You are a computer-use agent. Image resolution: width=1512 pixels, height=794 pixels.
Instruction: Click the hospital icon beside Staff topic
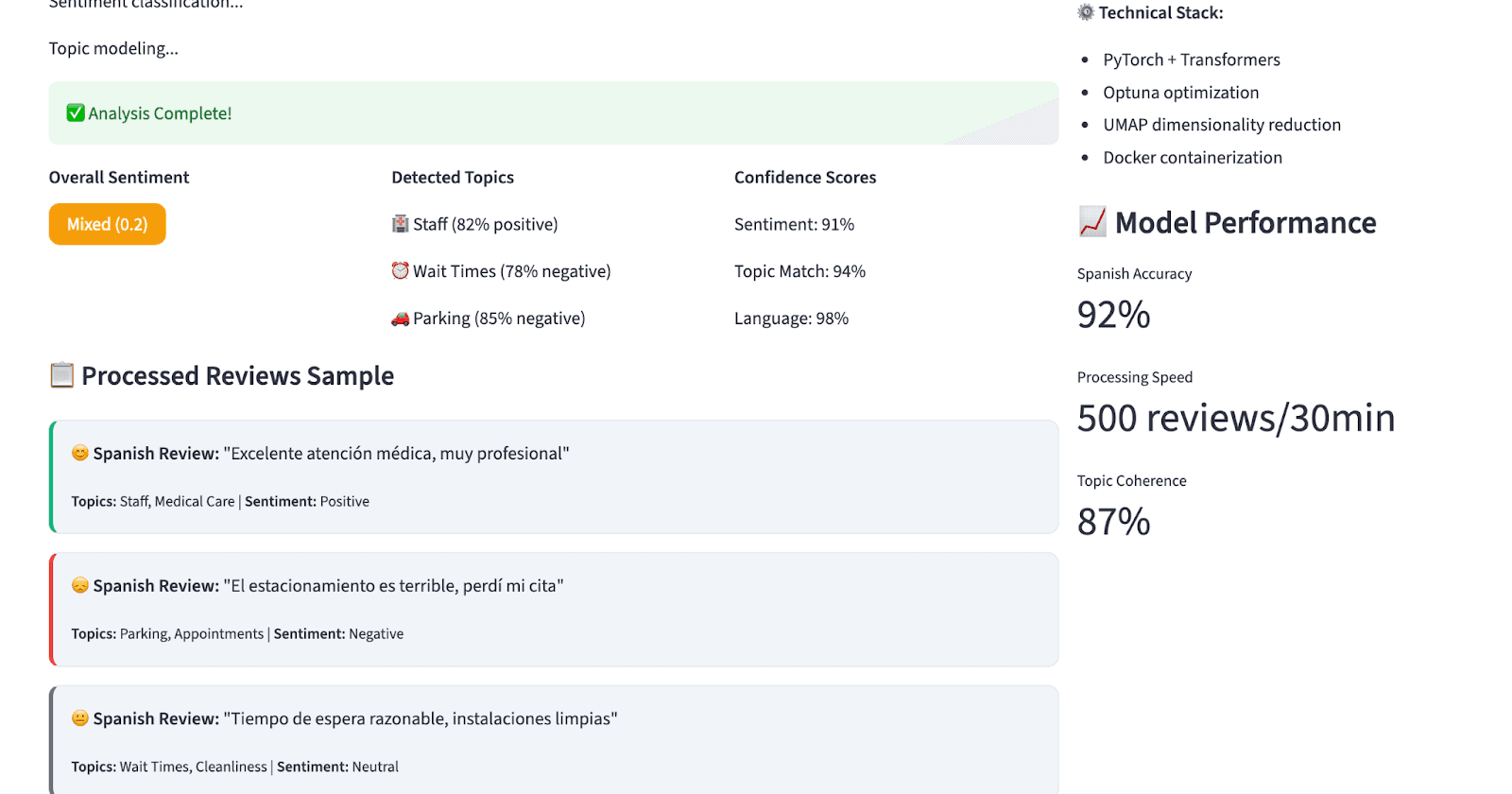(x=401, y=224)
